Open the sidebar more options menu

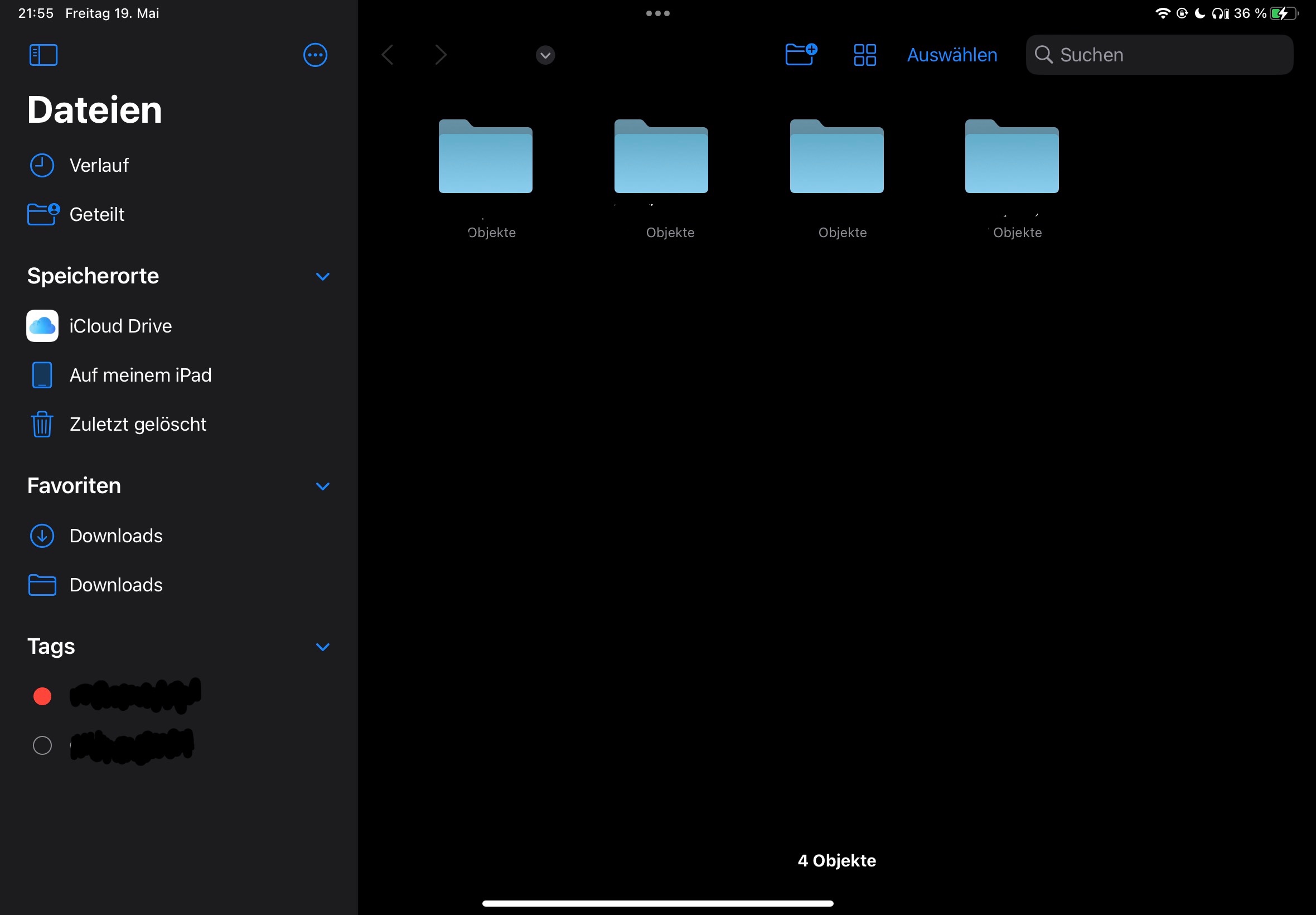point(315,55)
